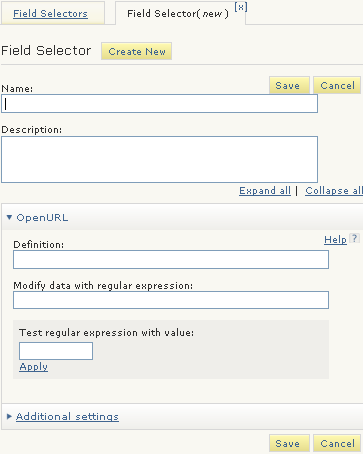Click into the Description text area
Image resolution: width=363 pixels, height=454 pixels.
159,159
